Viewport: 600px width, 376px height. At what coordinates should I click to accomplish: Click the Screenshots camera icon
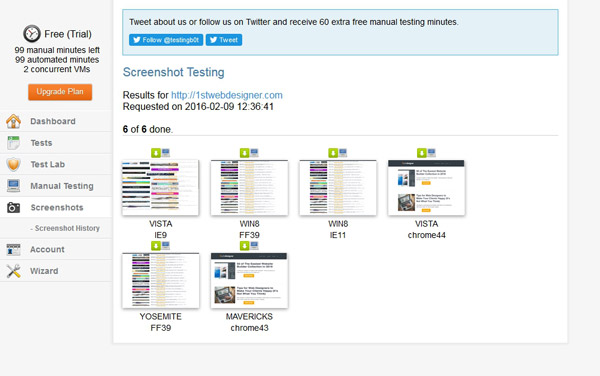(x=13, y=208)
